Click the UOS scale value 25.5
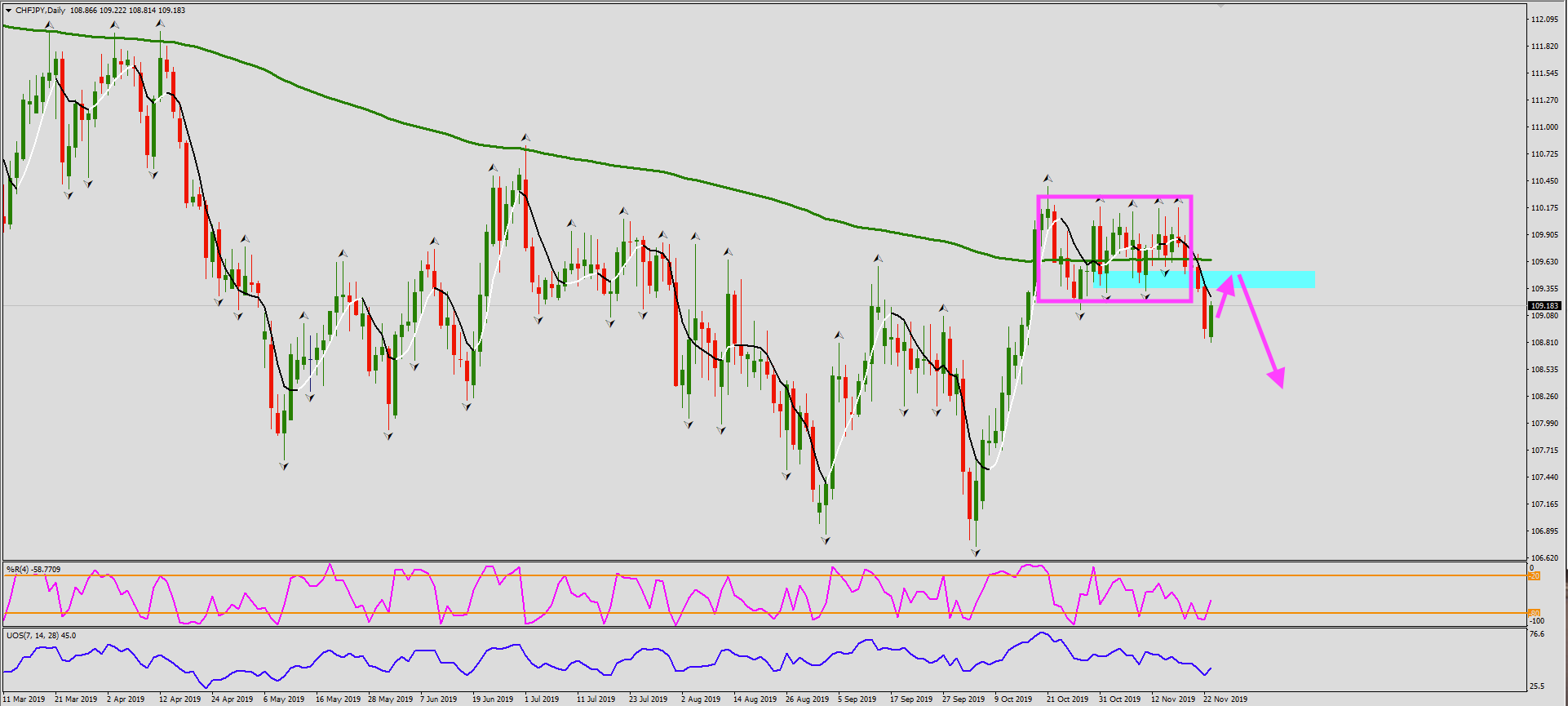Screen dimensions: 1568x706 coord(1536,686)
